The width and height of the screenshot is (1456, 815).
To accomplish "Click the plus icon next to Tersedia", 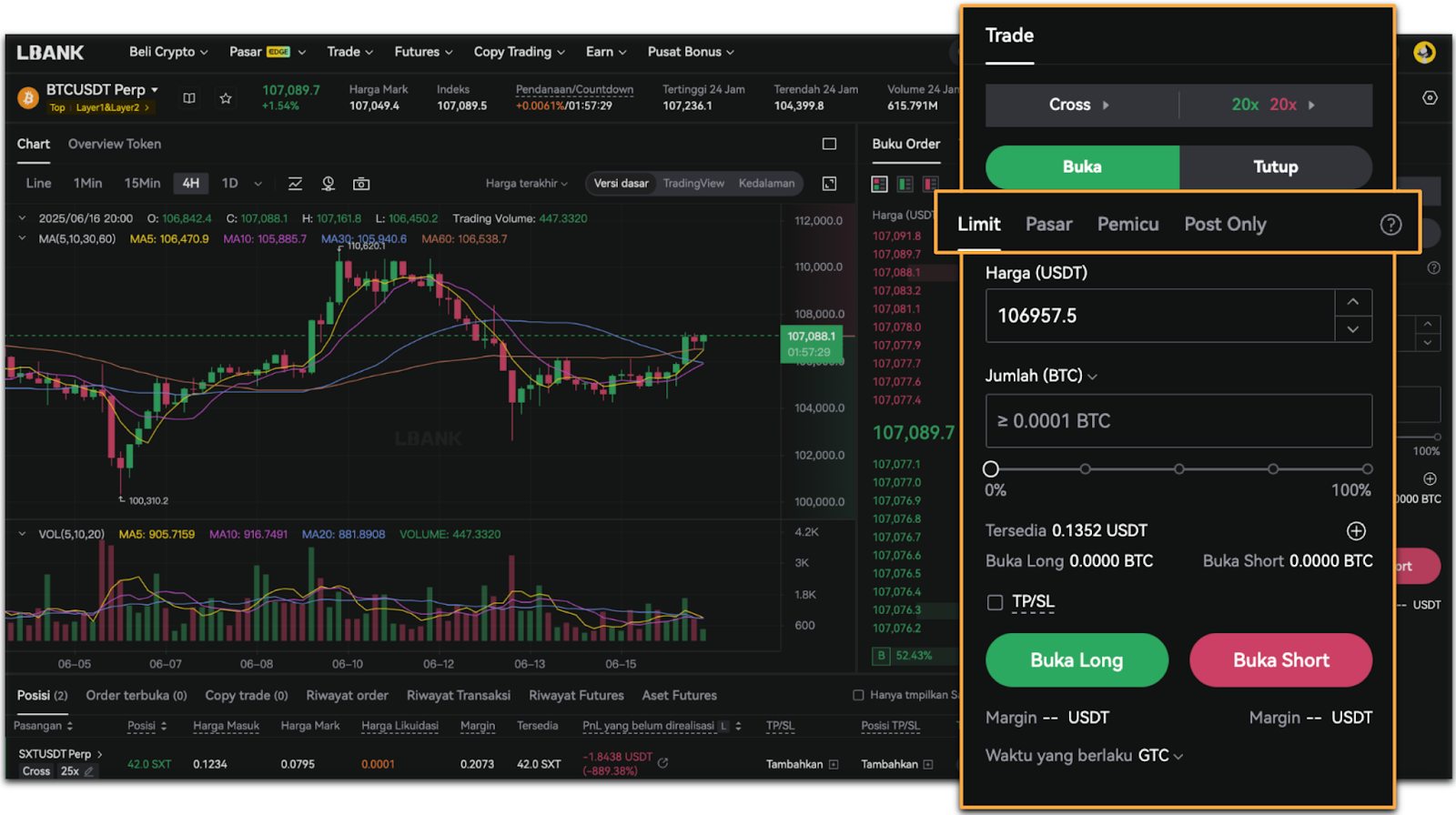I will (x=1356, y=531).
